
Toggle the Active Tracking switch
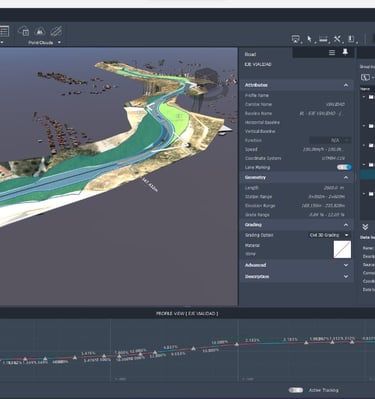coord(296,390)
